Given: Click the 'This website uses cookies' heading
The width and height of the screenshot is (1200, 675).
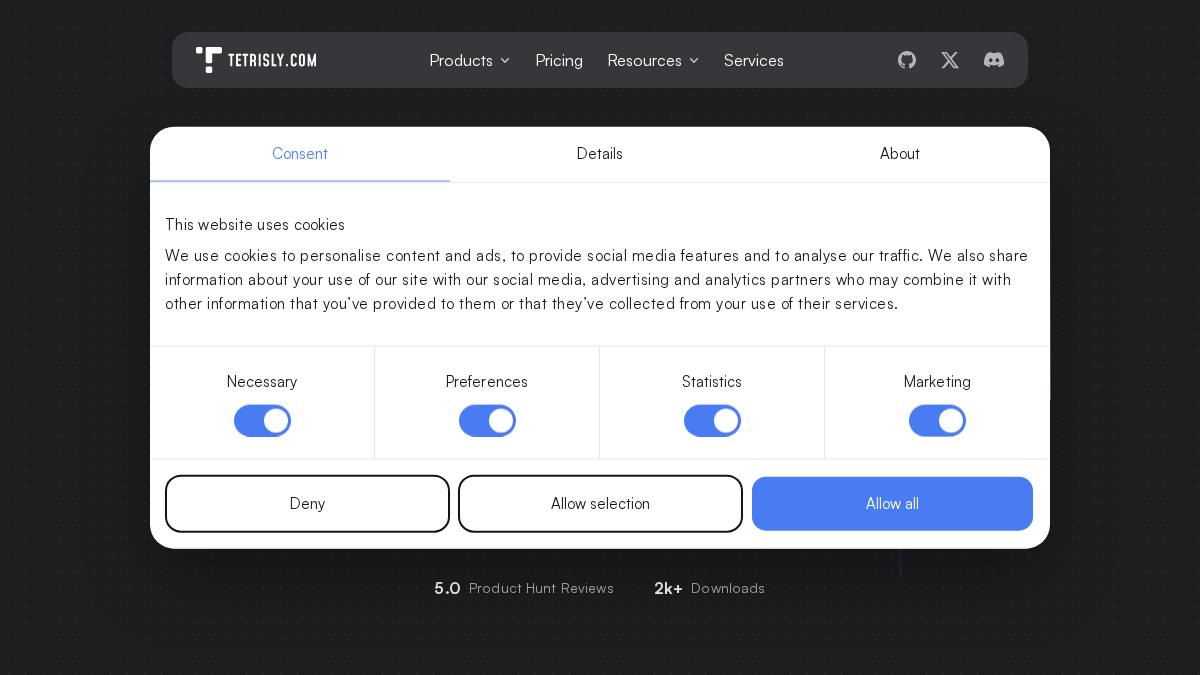Looking at the screenshot, I should (x=255, y=224).
